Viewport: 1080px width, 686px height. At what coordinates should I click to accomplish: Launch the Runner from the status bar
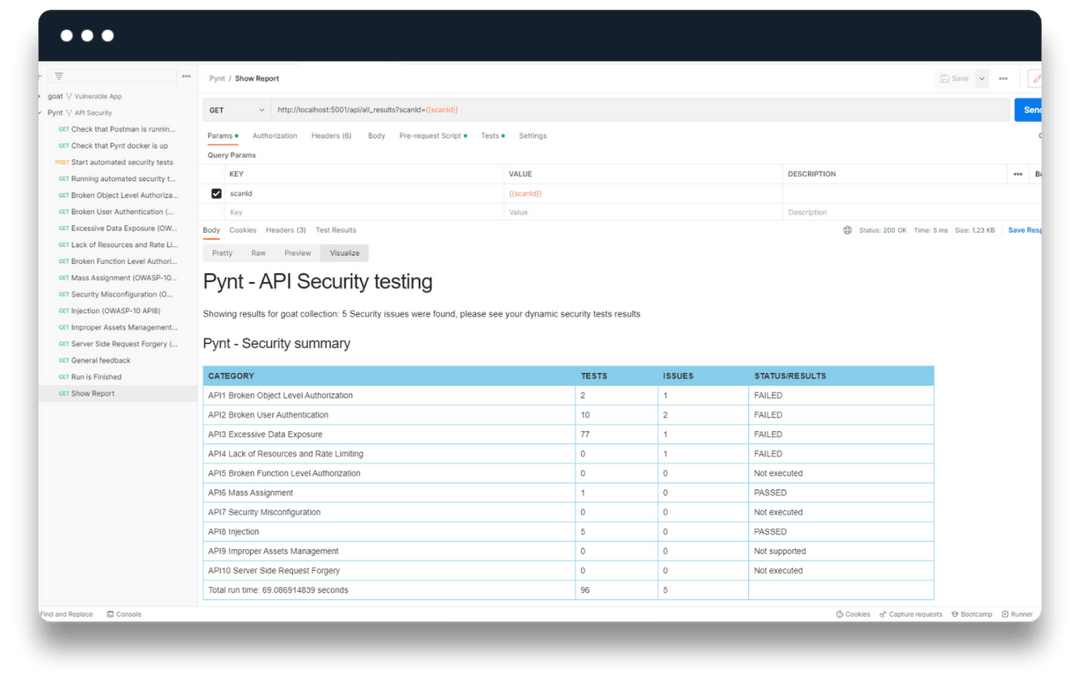click(1017, 614)
